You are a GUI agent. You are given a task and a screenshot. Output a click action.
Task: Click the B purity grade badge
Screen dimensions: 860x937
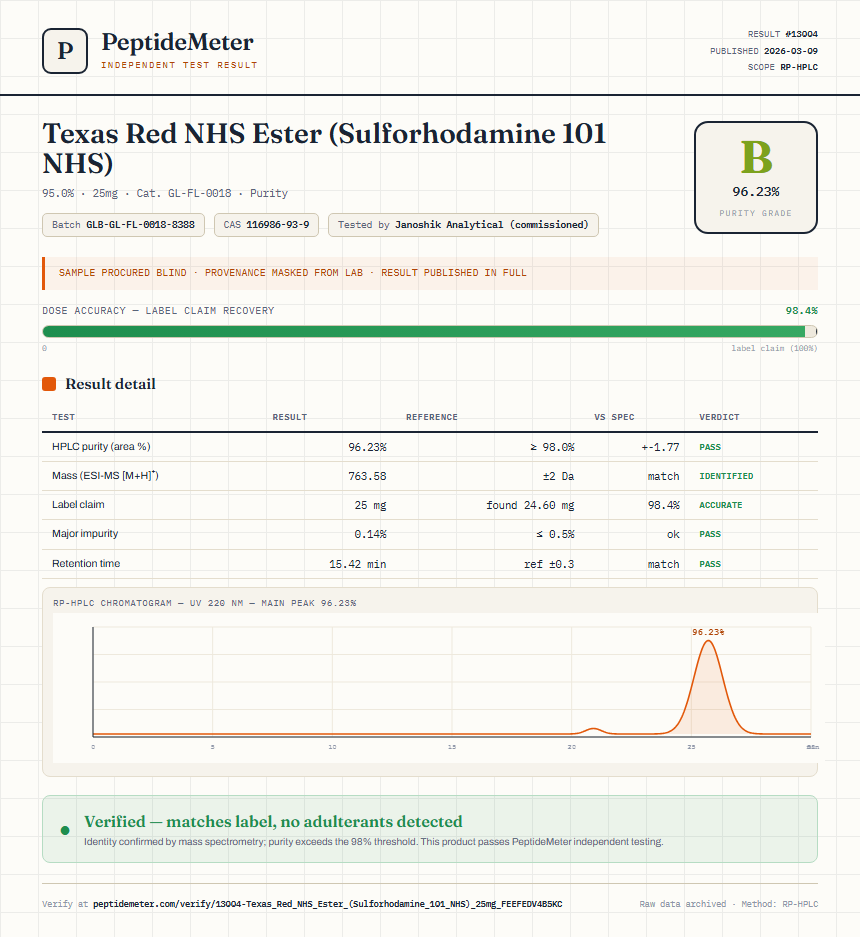755,177
